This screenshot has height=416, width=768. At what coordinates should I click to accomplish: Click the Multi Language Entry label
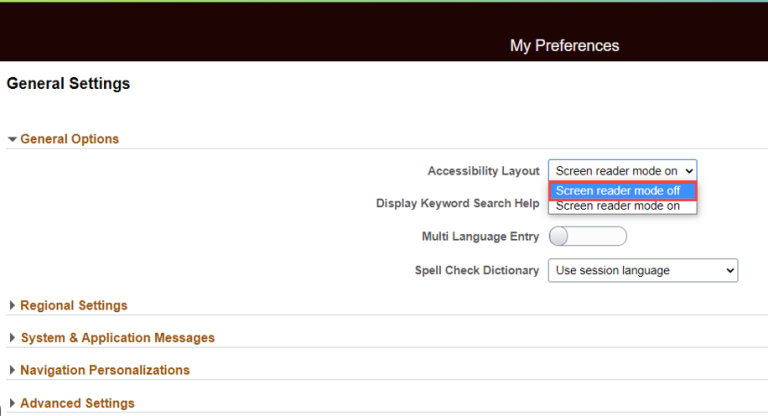click(x=480, y=237)
